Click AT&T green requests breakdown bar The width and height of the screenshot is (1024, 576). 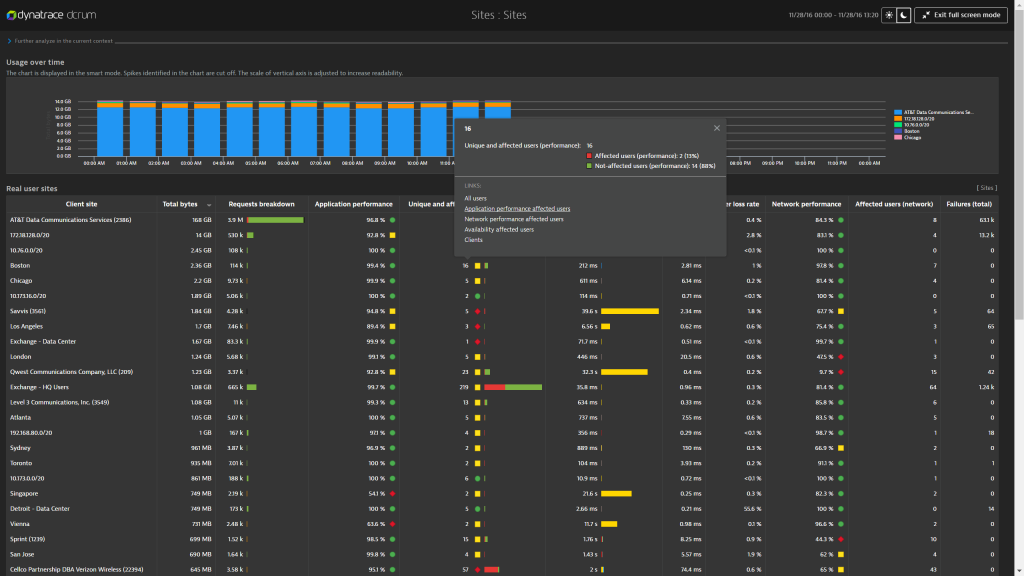pos(275,220)
